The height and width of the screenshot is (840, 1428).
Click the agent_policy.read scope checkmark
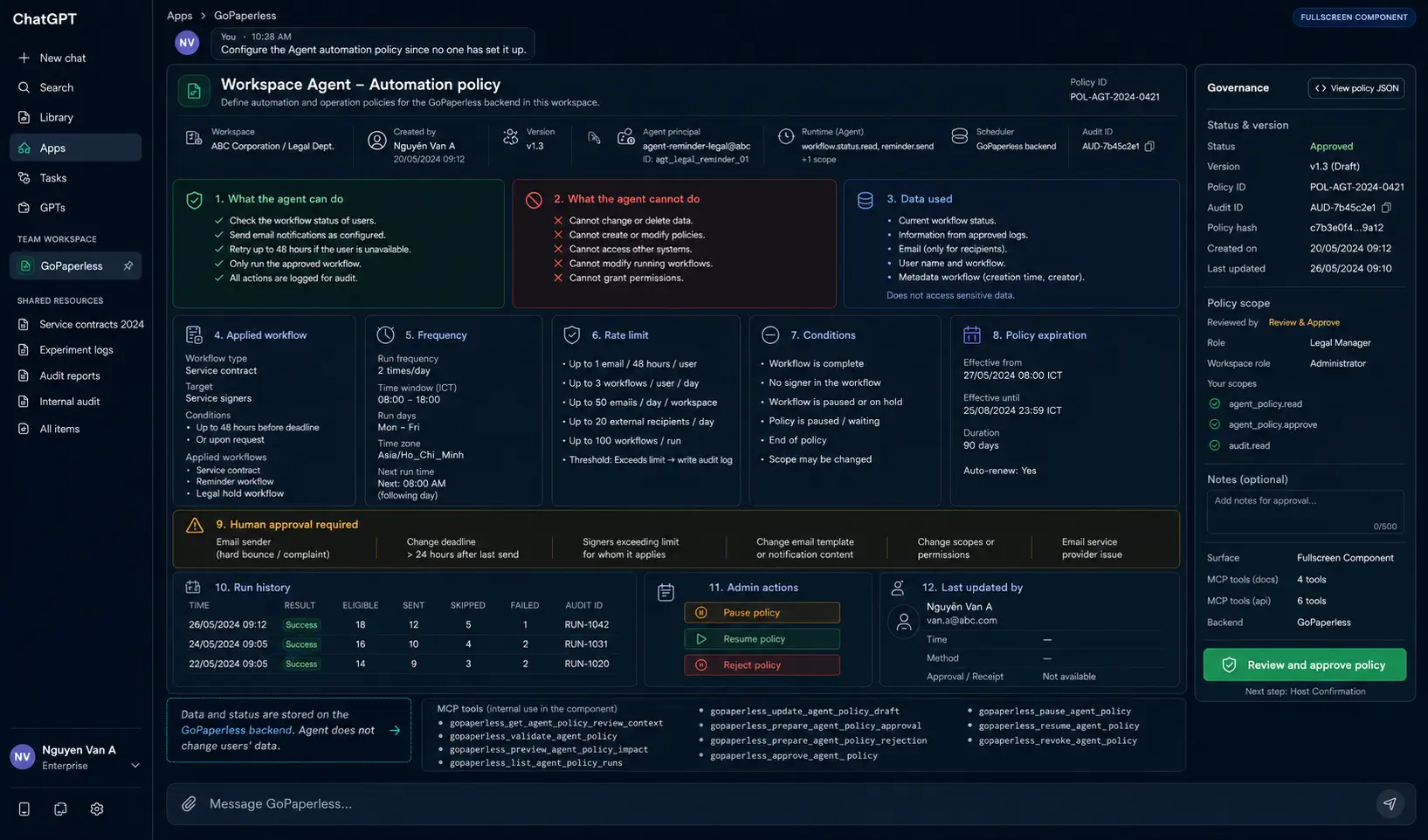tap(1215, 404)
